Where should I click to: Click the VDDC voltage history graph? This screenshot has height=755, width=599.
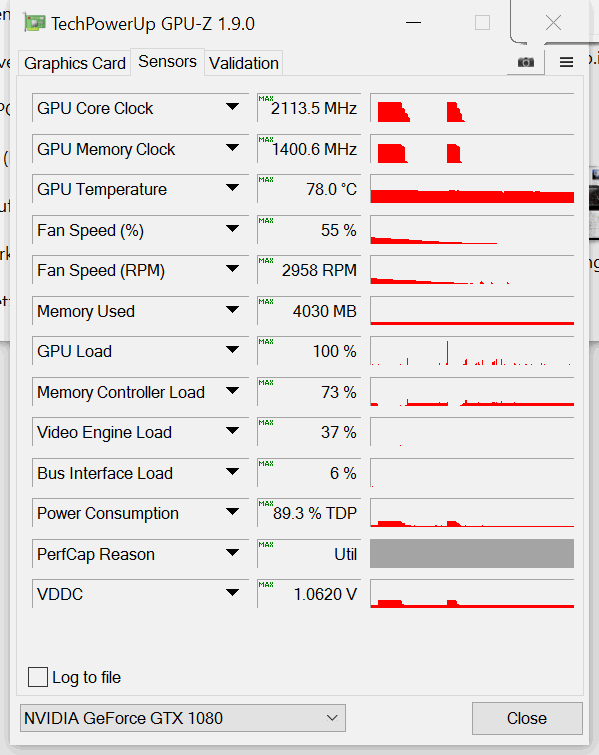pyautogui.click(x=472, y=594)
